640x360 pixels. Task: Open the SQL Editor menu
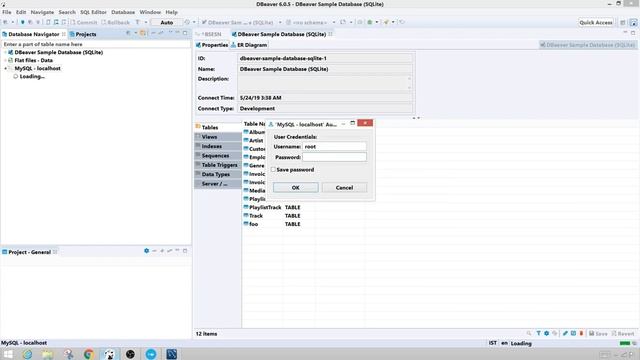[x=93, y=12]
